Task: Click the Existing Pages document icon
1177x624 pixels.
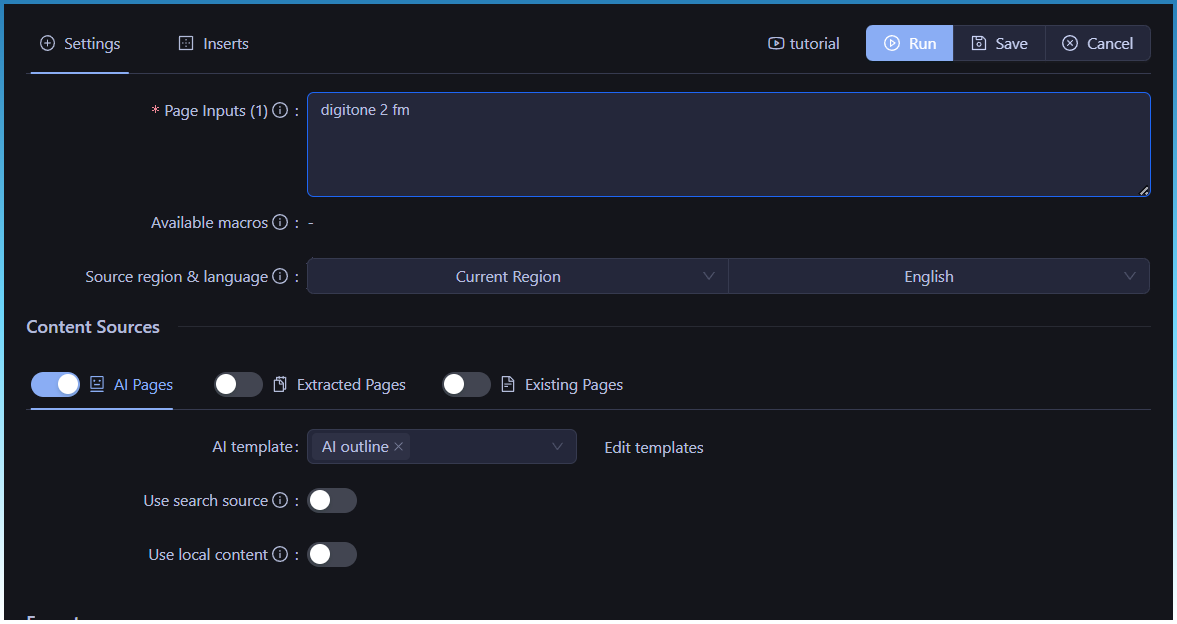Action: pyautogui.click(x=508, y=385)
